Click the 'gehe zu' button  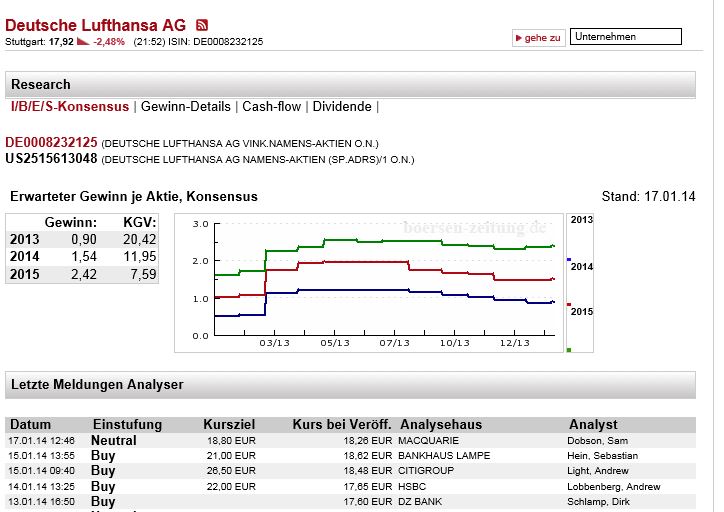[538, 38]
